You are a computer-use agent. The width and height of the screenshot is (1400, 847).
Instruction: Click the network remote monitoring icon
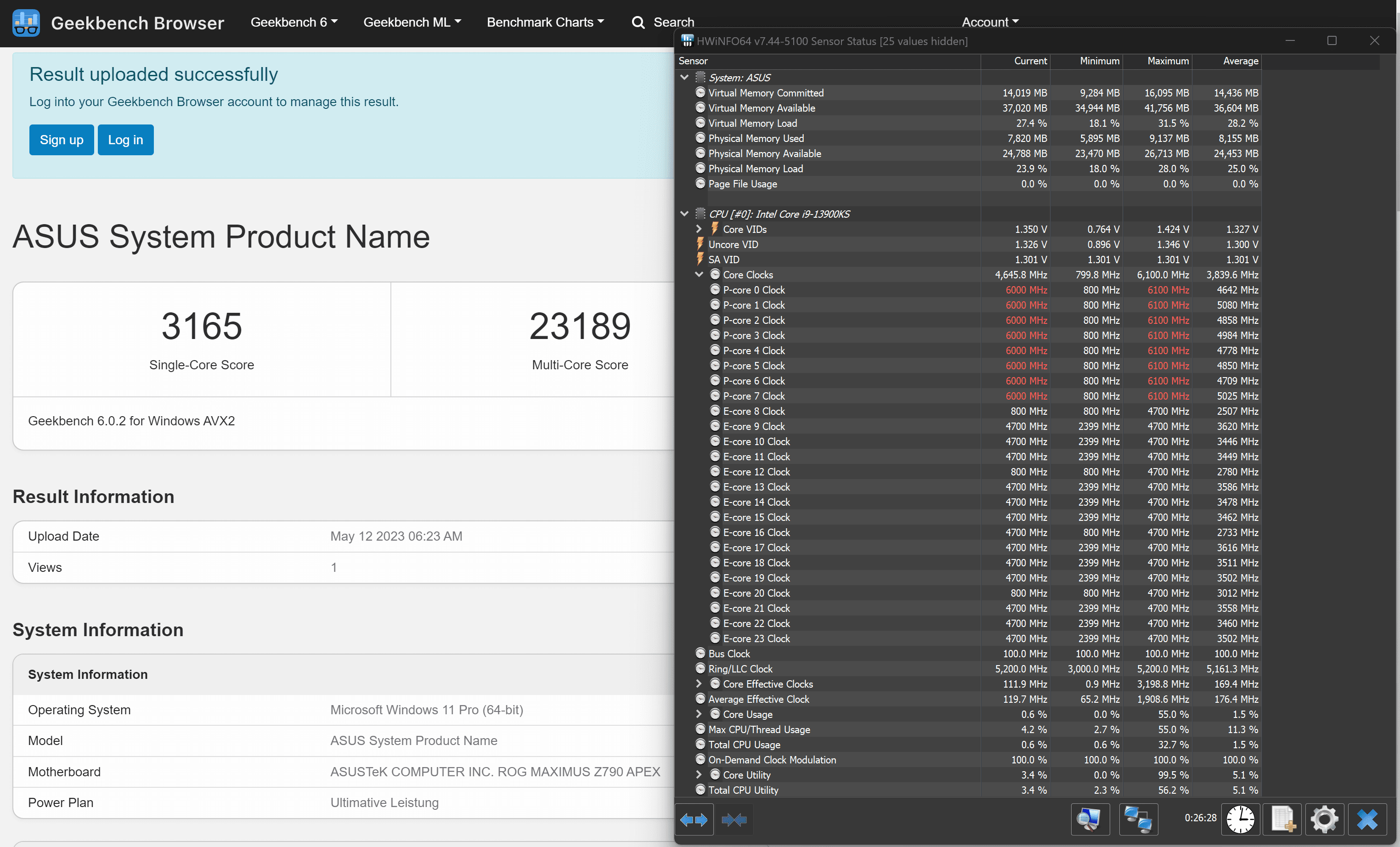(x=1138, y=819)
